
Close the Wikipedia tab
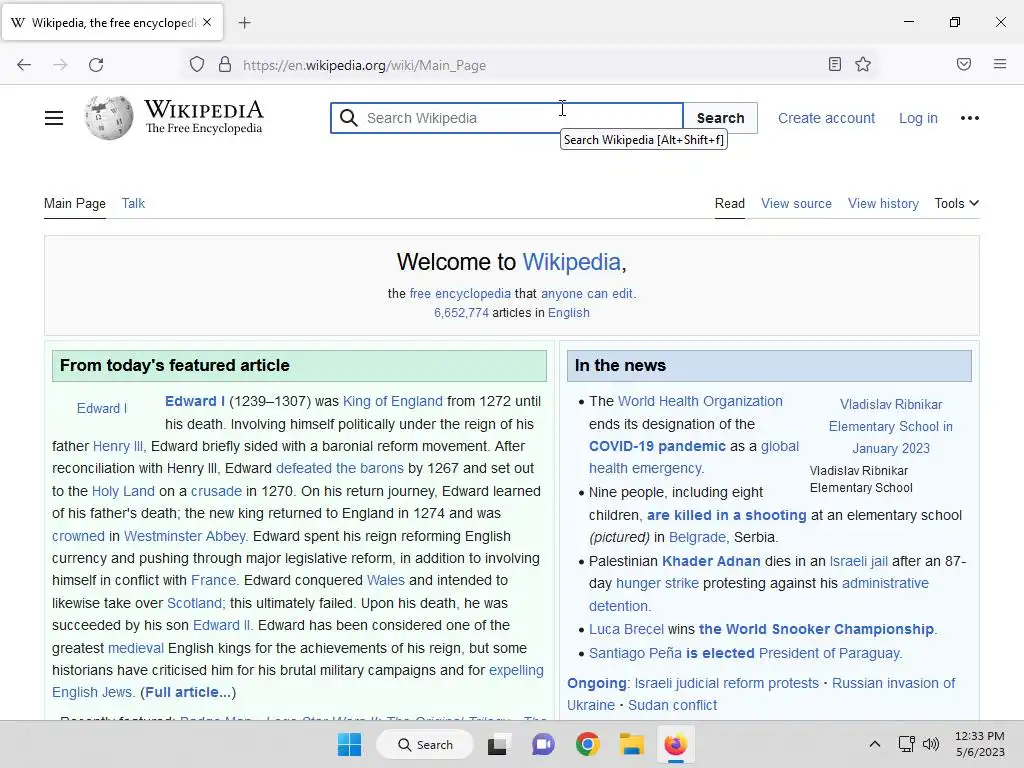click(207, 22)
